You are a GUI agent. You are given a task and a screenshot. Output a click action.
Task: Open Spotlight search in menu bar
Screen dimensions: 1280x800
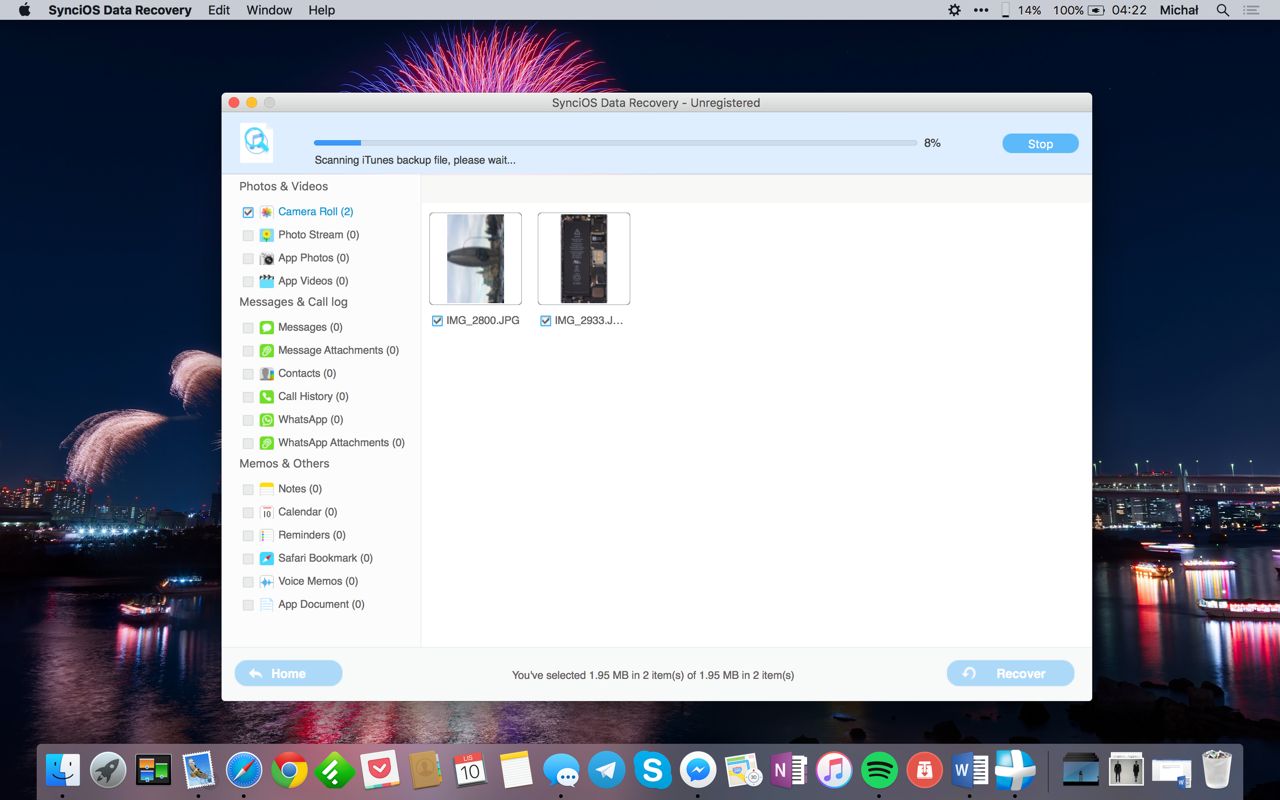(x=1222, y=10)
